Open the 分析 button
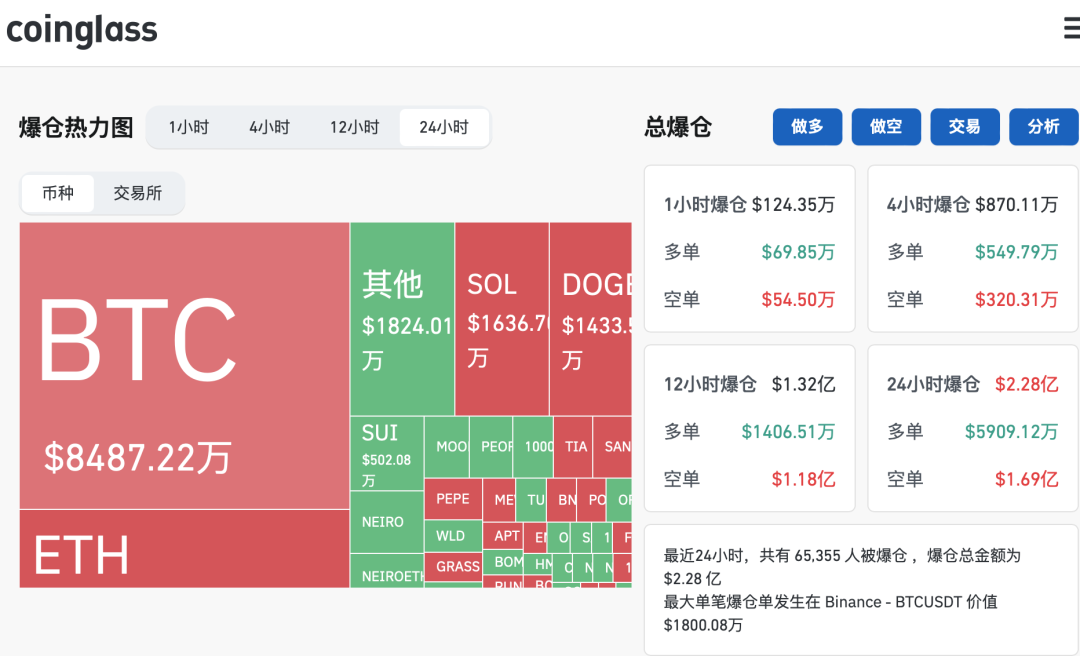The height and width of the screenshot is (656, 1080). tap(1043, 127)
